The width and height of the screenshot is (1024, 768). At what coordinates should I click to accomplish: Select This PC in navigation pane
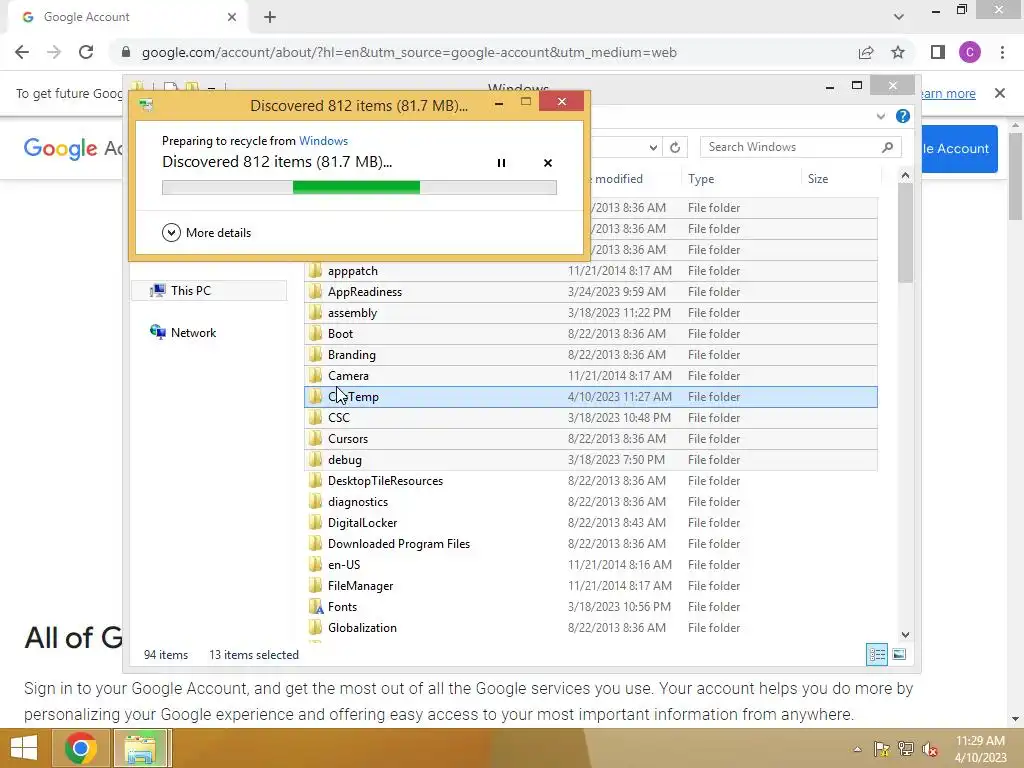coord(209,291)
